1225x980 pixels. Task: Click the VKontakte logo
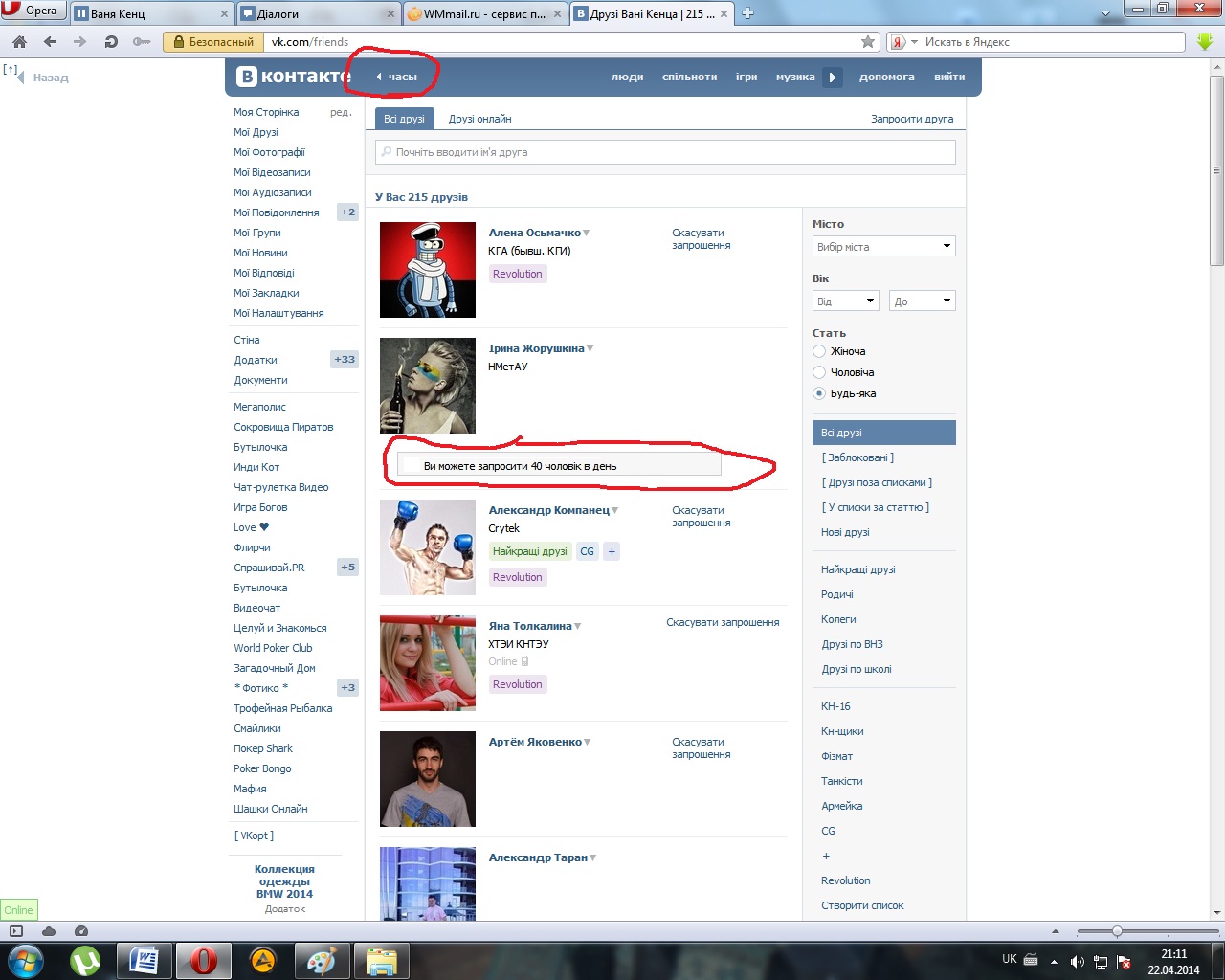click(x=293, y=77)
